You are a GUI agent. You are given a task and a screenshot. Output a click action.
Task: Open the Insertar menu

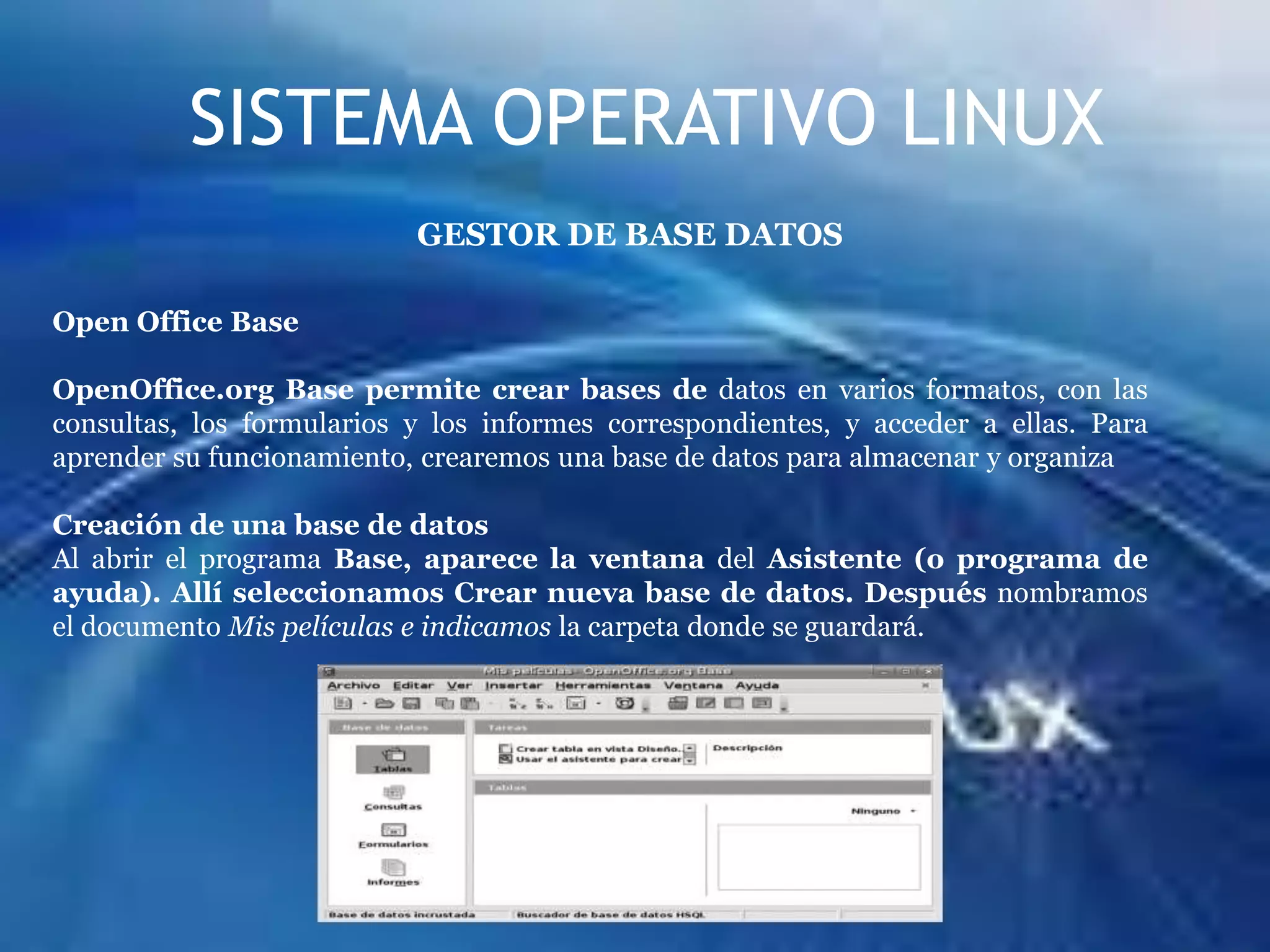[513, 685]
